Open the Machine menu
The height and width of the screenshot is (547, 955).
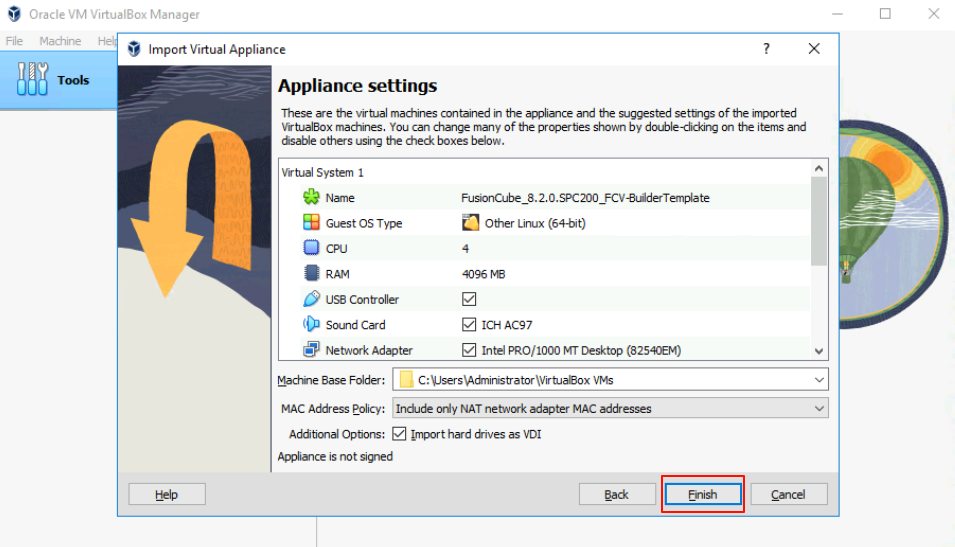pyautogui.click(x=60, y=41)
